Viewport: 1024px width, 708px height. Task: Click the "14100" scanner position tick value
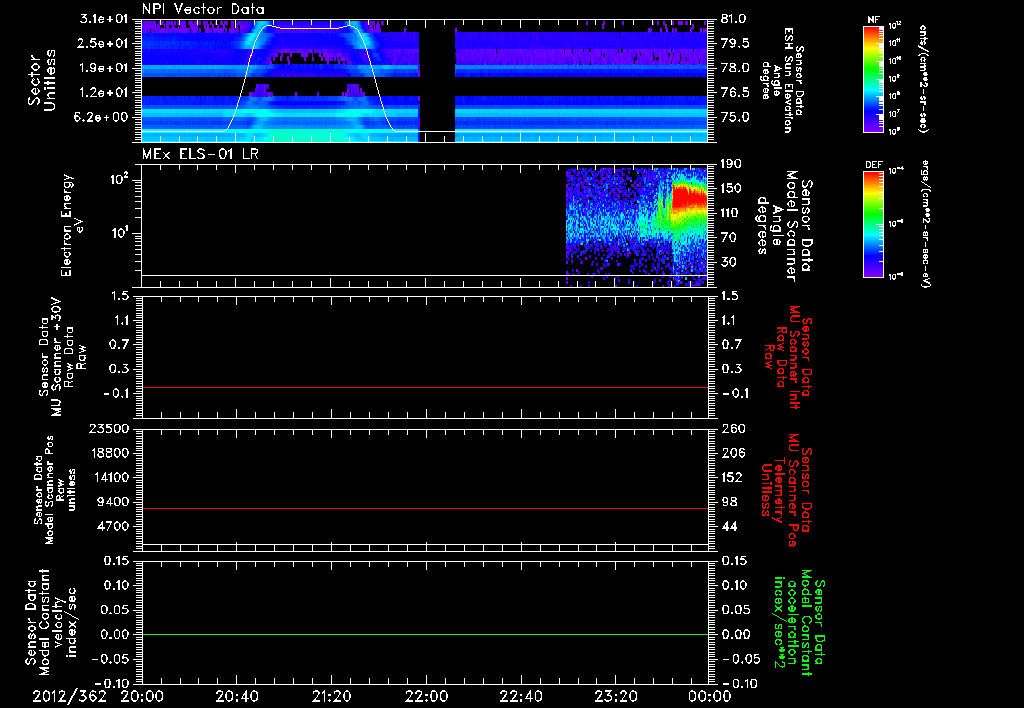[x=108, y=477]
